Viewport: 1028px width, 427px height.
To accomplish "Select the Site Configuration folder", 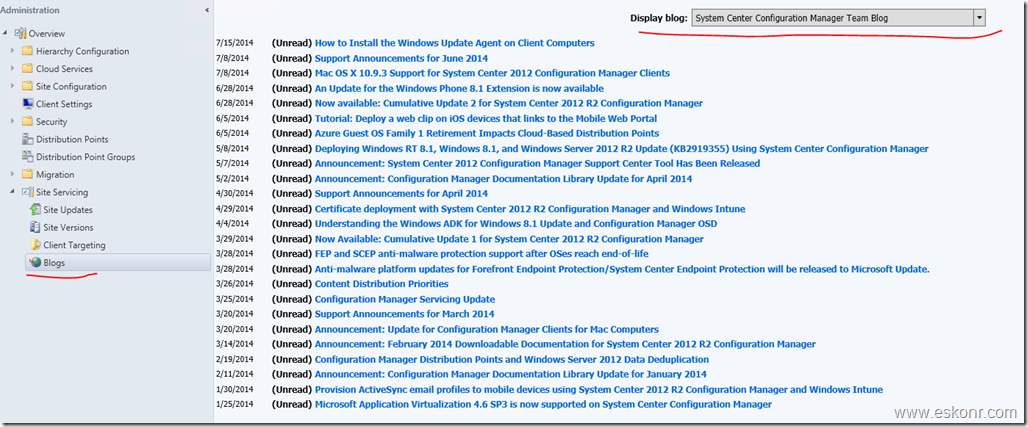I will [71, 87].
